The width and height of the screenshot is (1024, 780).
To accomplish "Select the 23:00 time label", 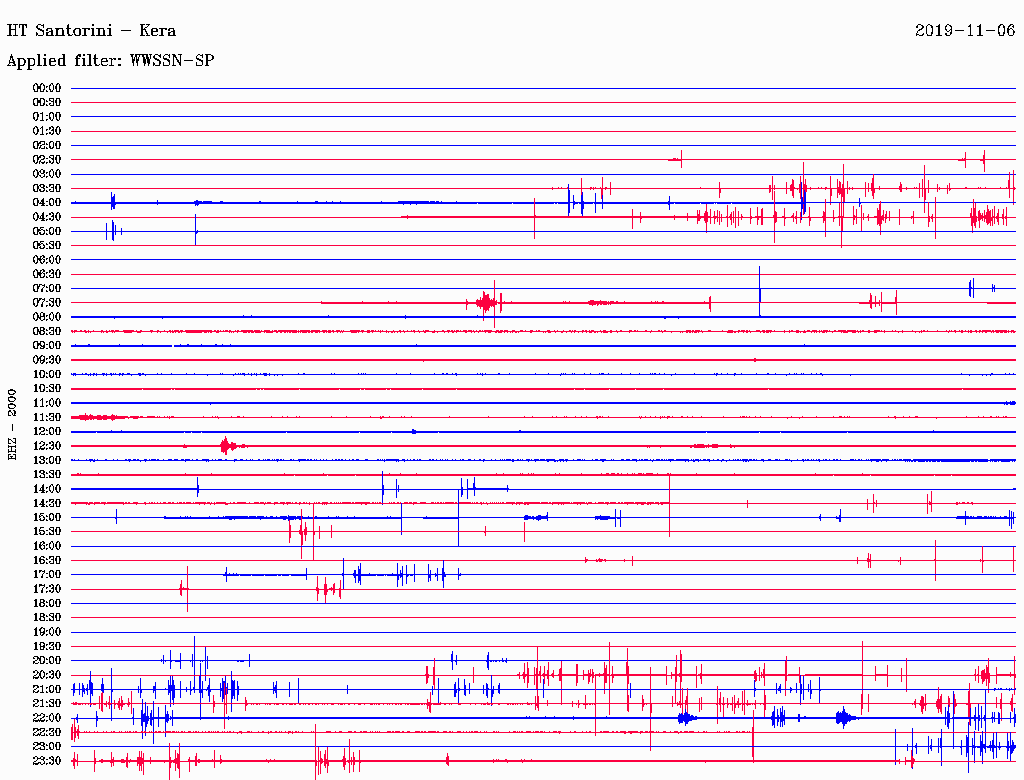I will tap(47, 747).
